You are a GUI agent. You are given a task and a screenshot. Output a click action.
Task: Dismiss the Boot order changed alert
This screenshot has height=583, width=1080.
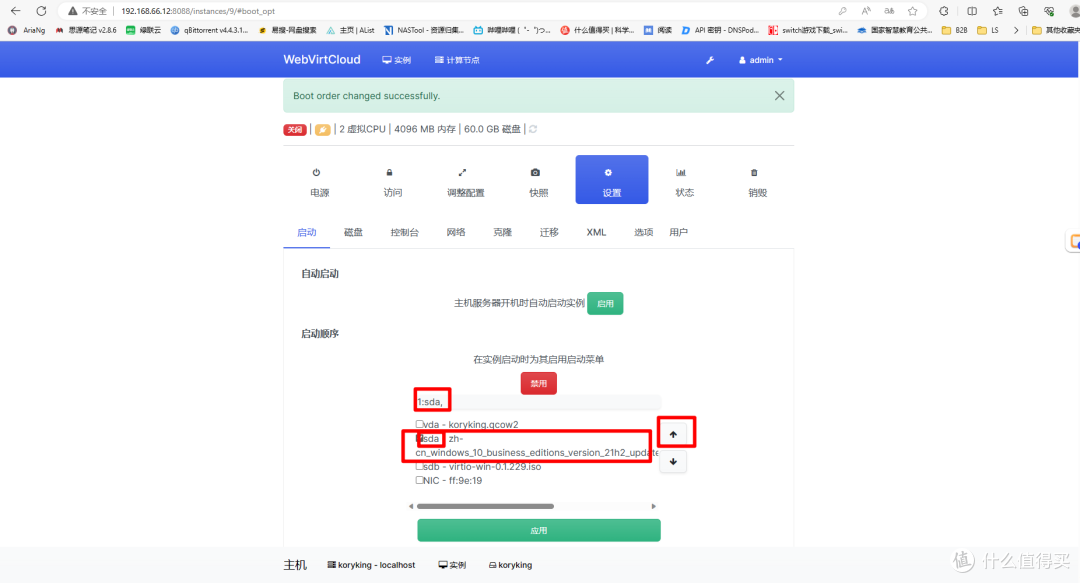coord(779,96)
